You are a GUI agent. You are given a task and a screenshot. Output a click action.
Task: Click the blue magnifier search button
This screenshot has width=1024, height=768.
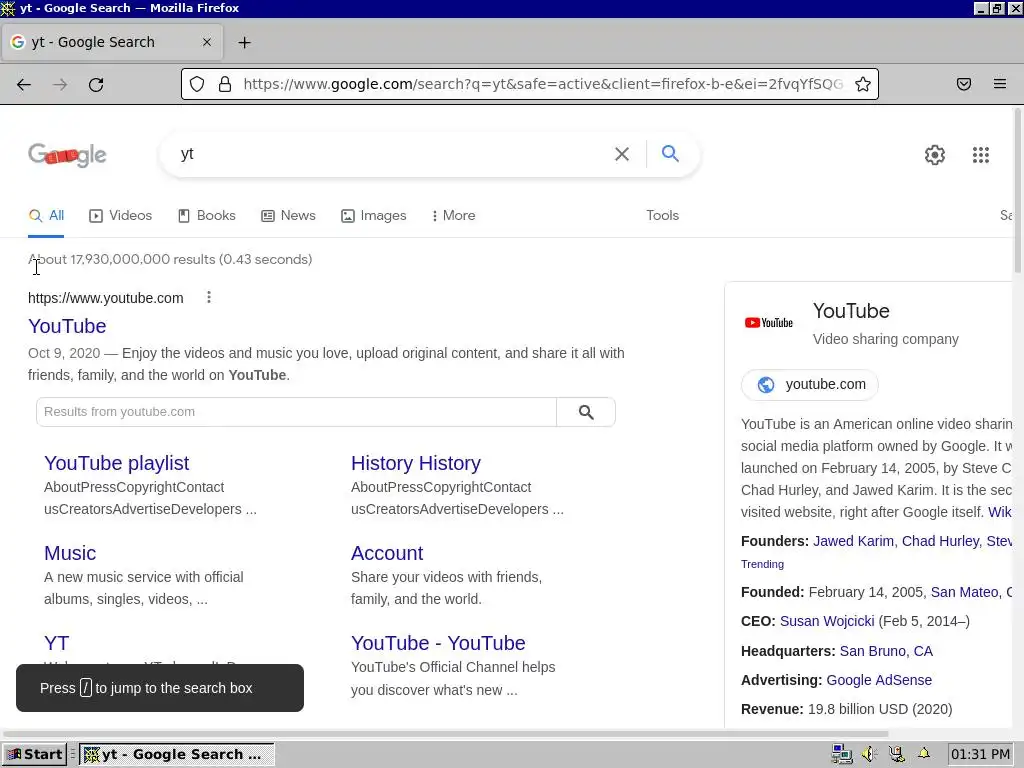pyautogui.click(x=670, y=153)
